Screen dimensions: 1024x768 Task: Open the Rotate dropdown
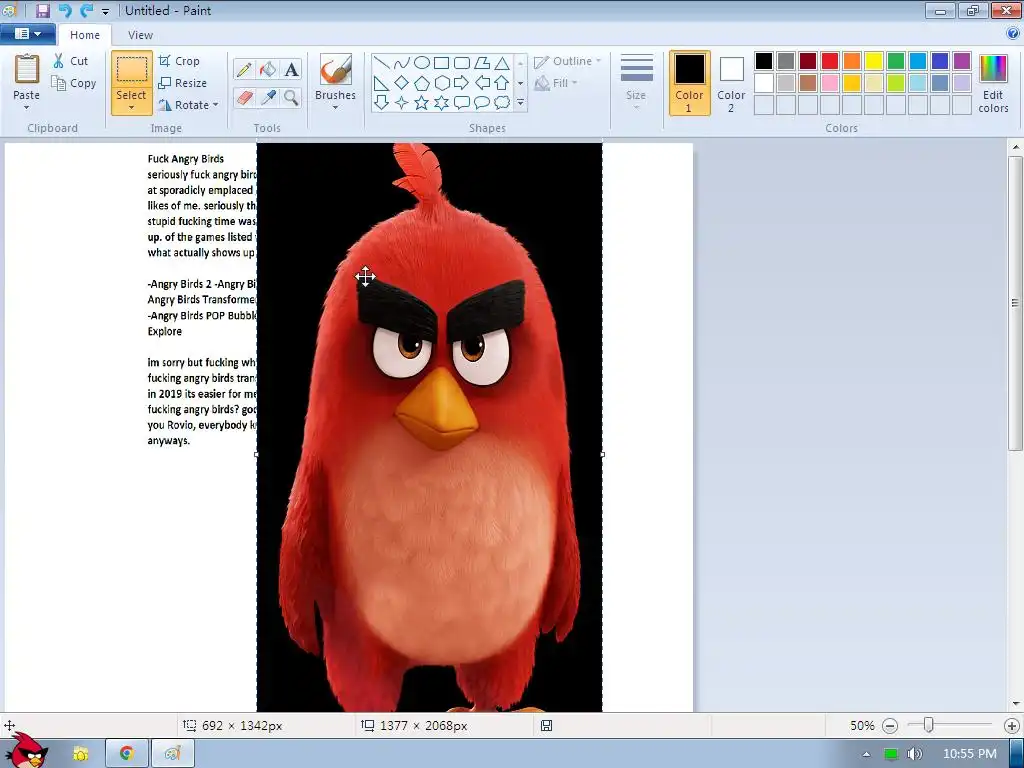tap(187, 104)
